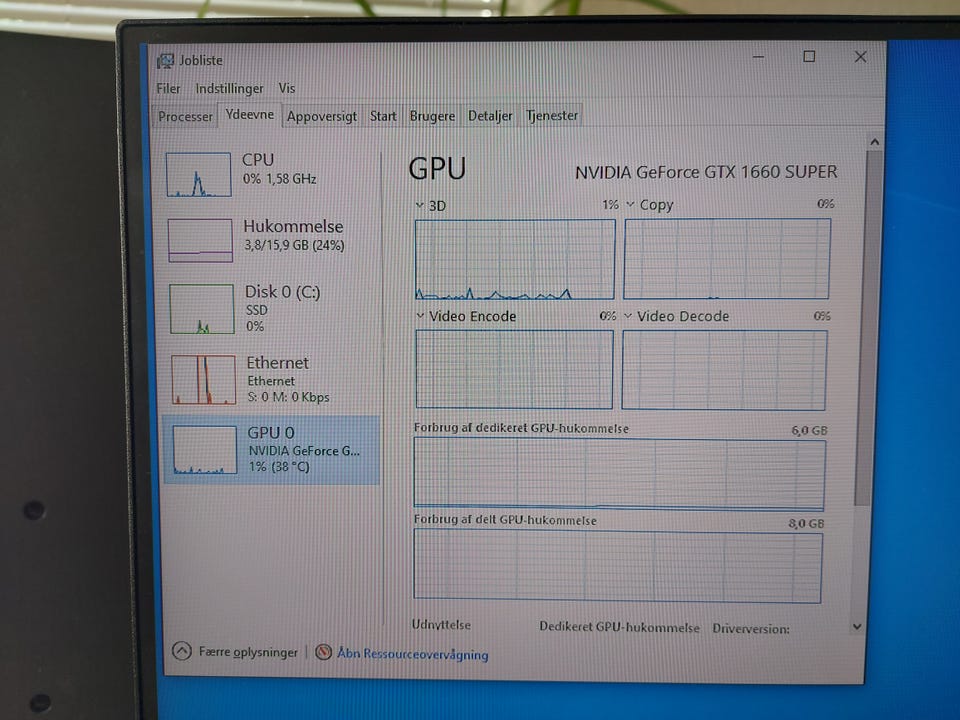
Task: Open the Video Decode engine dropdown
Action: click(628, 316)
